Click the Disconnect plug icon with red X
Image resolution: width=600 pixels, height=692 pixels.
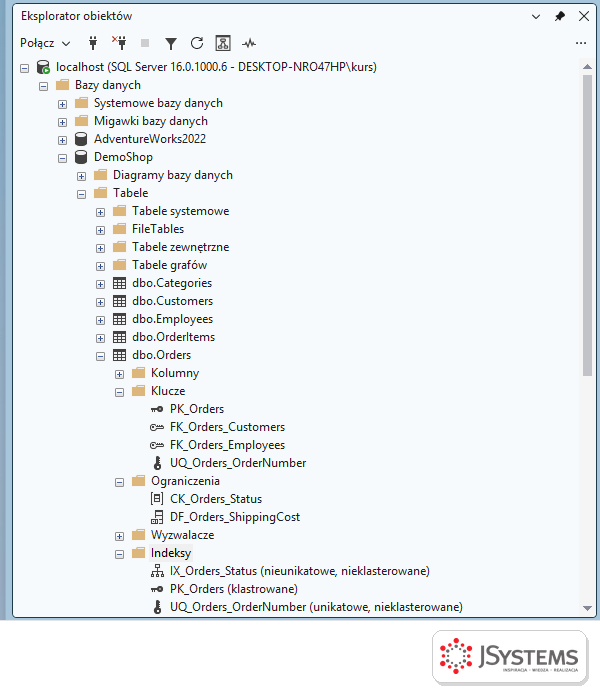pyautogui.click(x=119, y=43)
